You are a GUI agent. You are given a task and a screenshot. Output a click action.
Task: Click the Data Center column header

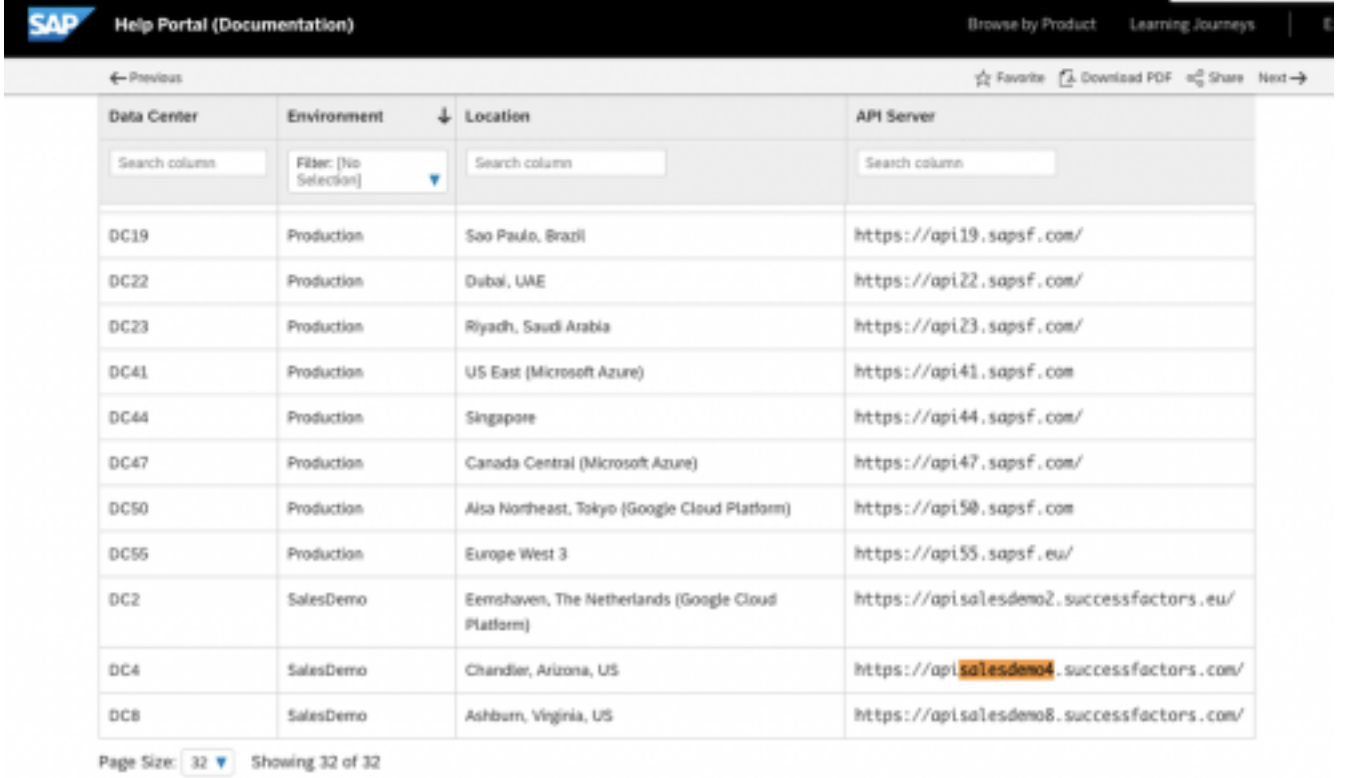(x=153, y=117)
